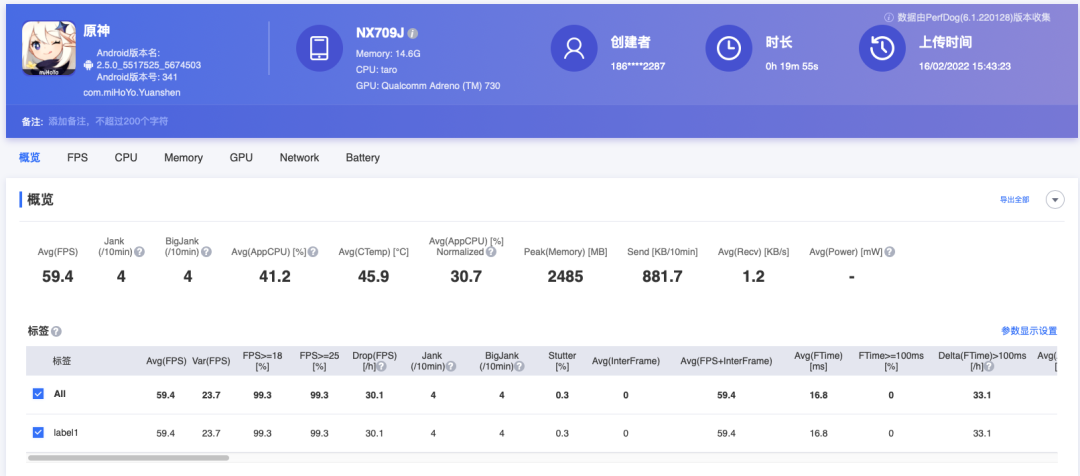Open 参数显示设置 parameter display settings
This screenshot has height=476, width=1080.
click(x=1028, y=331)
